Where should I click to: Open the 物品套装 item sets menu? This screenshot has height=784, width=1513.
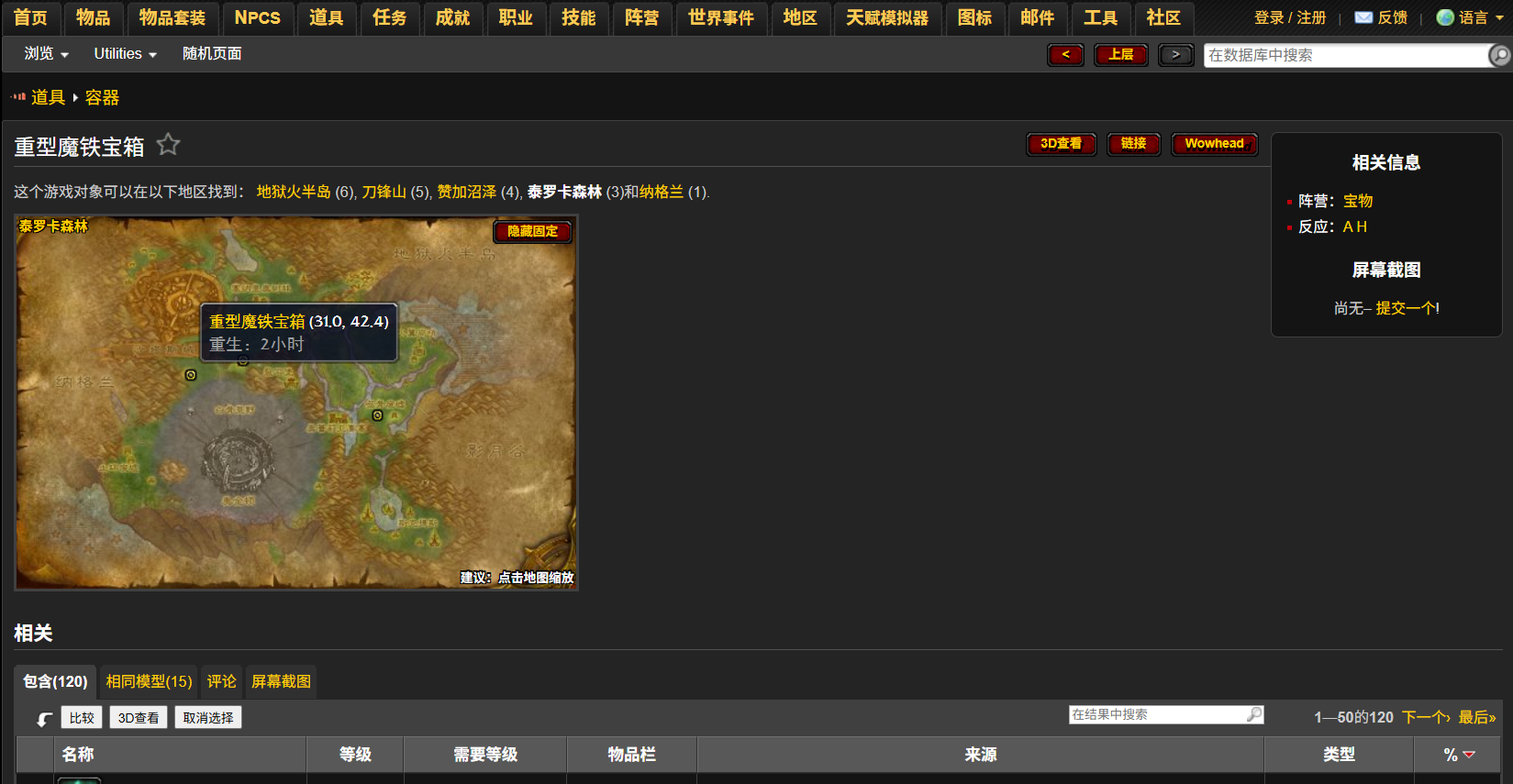coord(172,17)
